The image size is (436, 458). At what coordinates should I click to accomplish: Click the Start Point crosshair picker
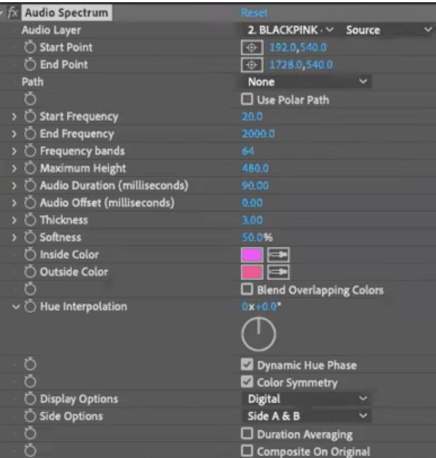tap(252, 48)
